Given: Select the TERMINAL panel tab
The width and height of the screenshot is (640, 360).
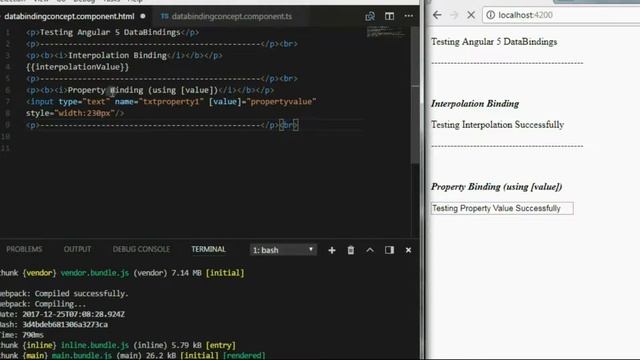Looking at the screenshot, I should (x=209, y=249).
